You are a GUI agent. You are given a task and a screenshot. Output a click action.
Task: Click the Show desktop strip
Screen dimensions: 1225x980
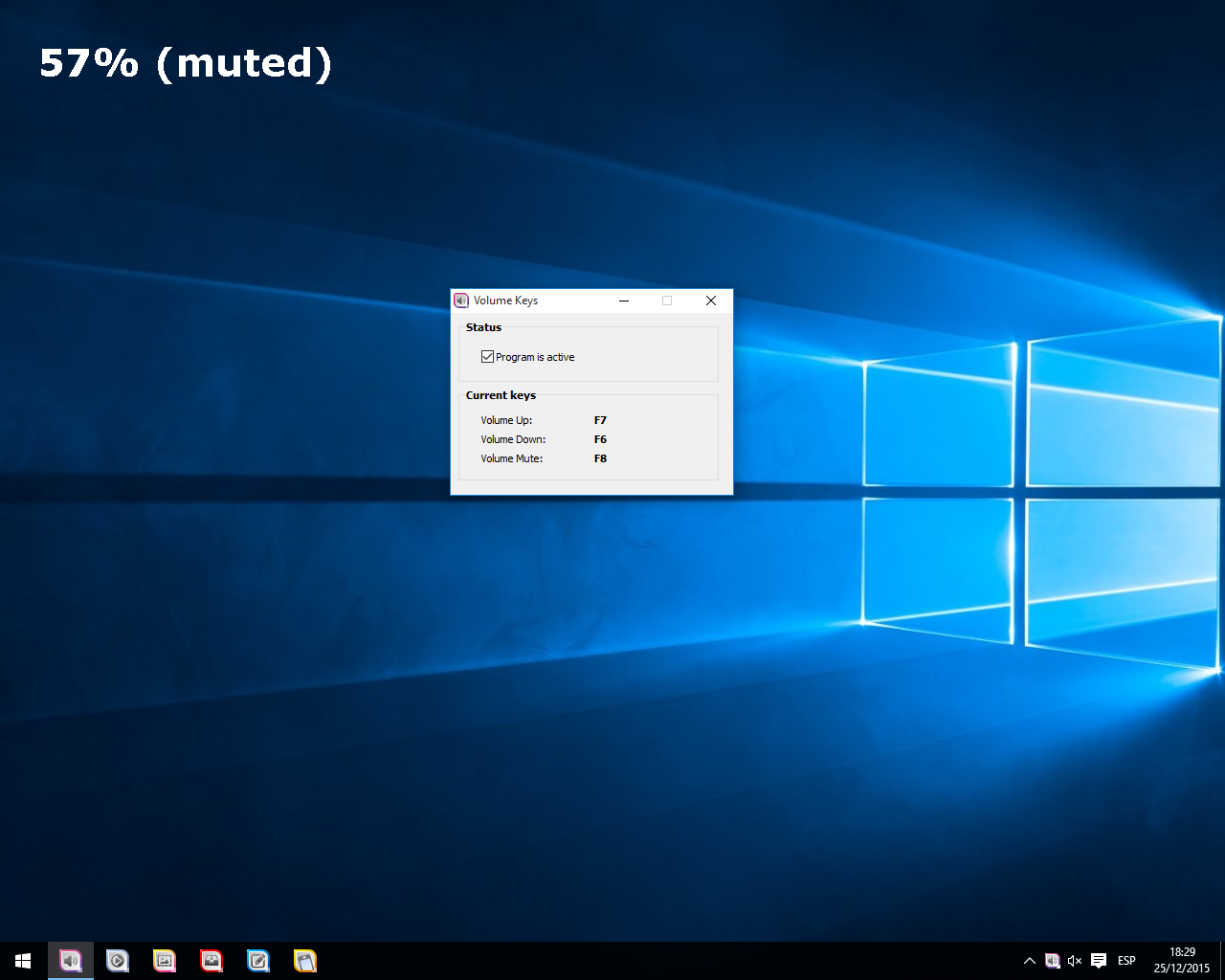(x=1222, y=961)
